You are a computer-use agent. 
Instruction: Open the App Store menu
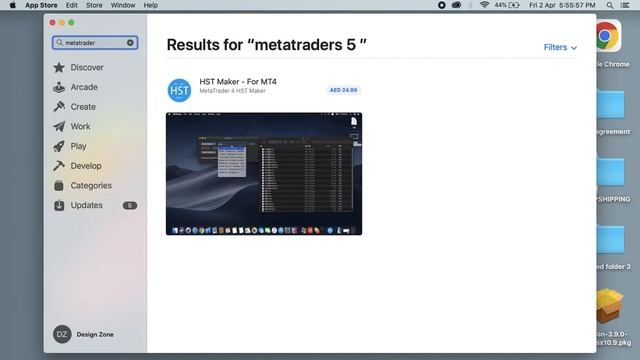pos(41,5)
